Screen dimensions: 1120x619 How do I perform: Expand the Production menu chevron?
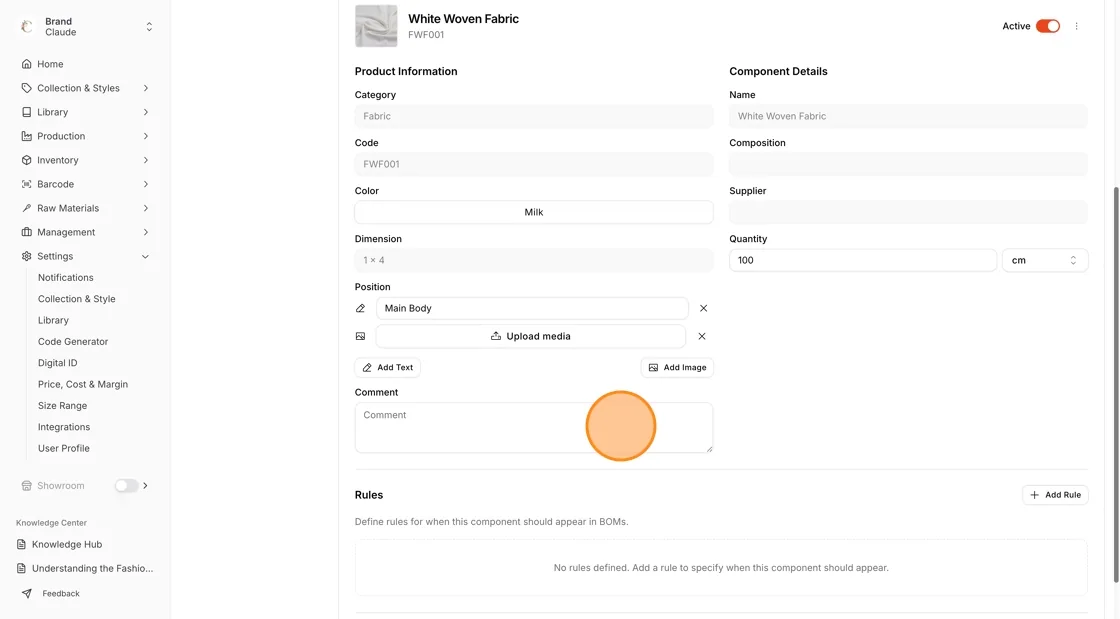146,136
